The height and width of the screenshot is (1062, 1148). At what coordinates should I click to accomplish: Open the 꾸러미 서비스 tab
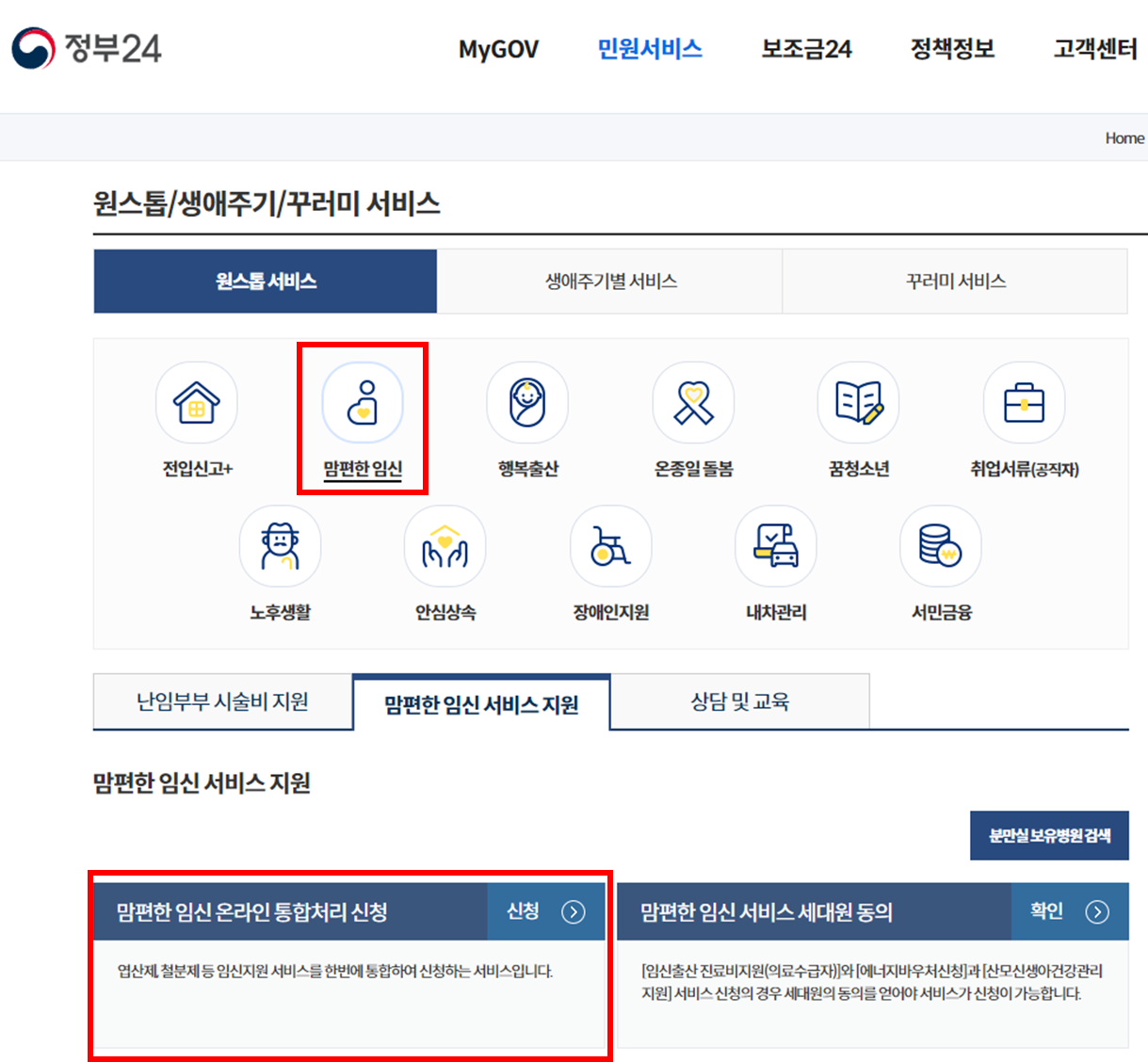[954, 281]
